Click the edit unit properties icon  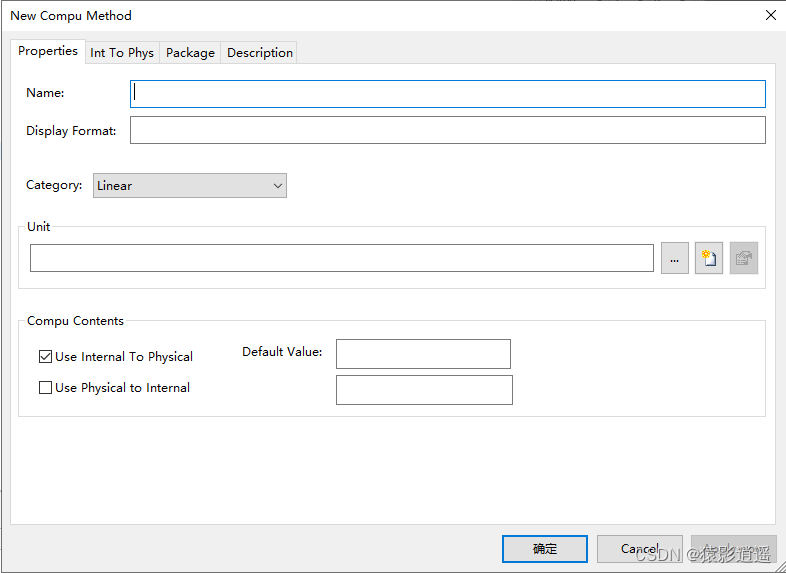click(743, 258)
